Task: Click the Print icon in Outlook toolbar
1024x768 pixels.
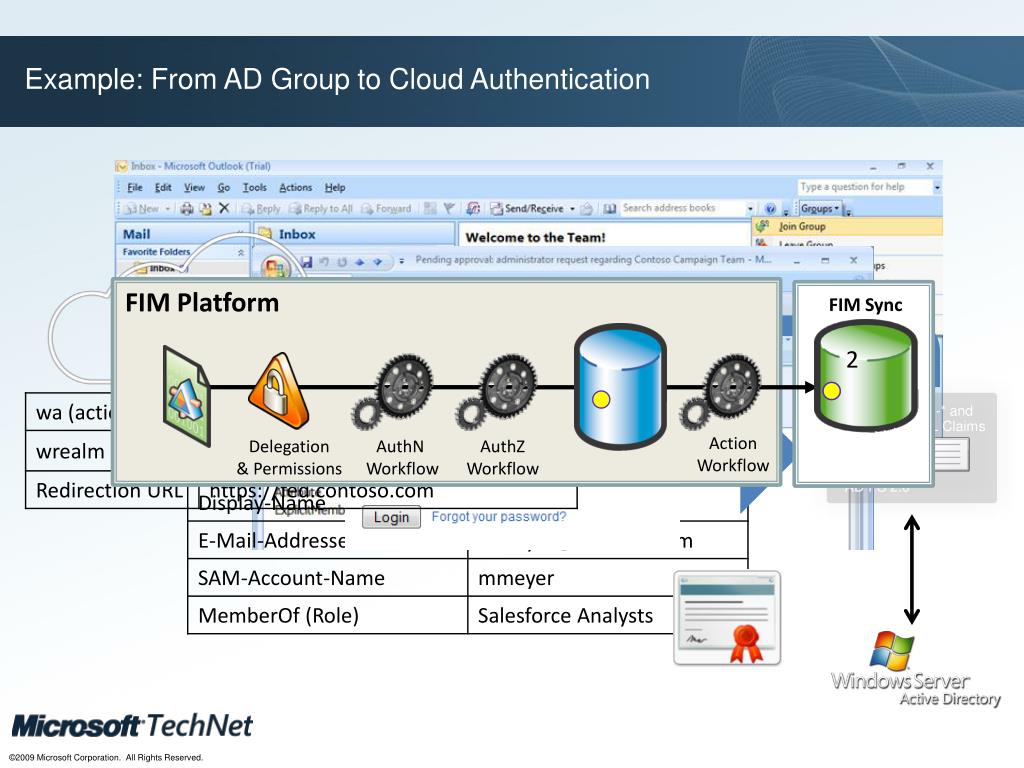Action: [187, 208]
